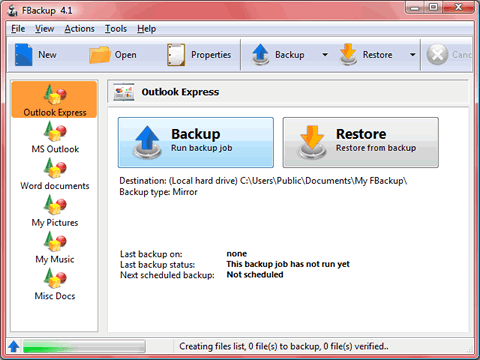This screenshot has width=480, height=360.
Task: Click the 'Last backup on:' label
Action: [x=151, y=254]
